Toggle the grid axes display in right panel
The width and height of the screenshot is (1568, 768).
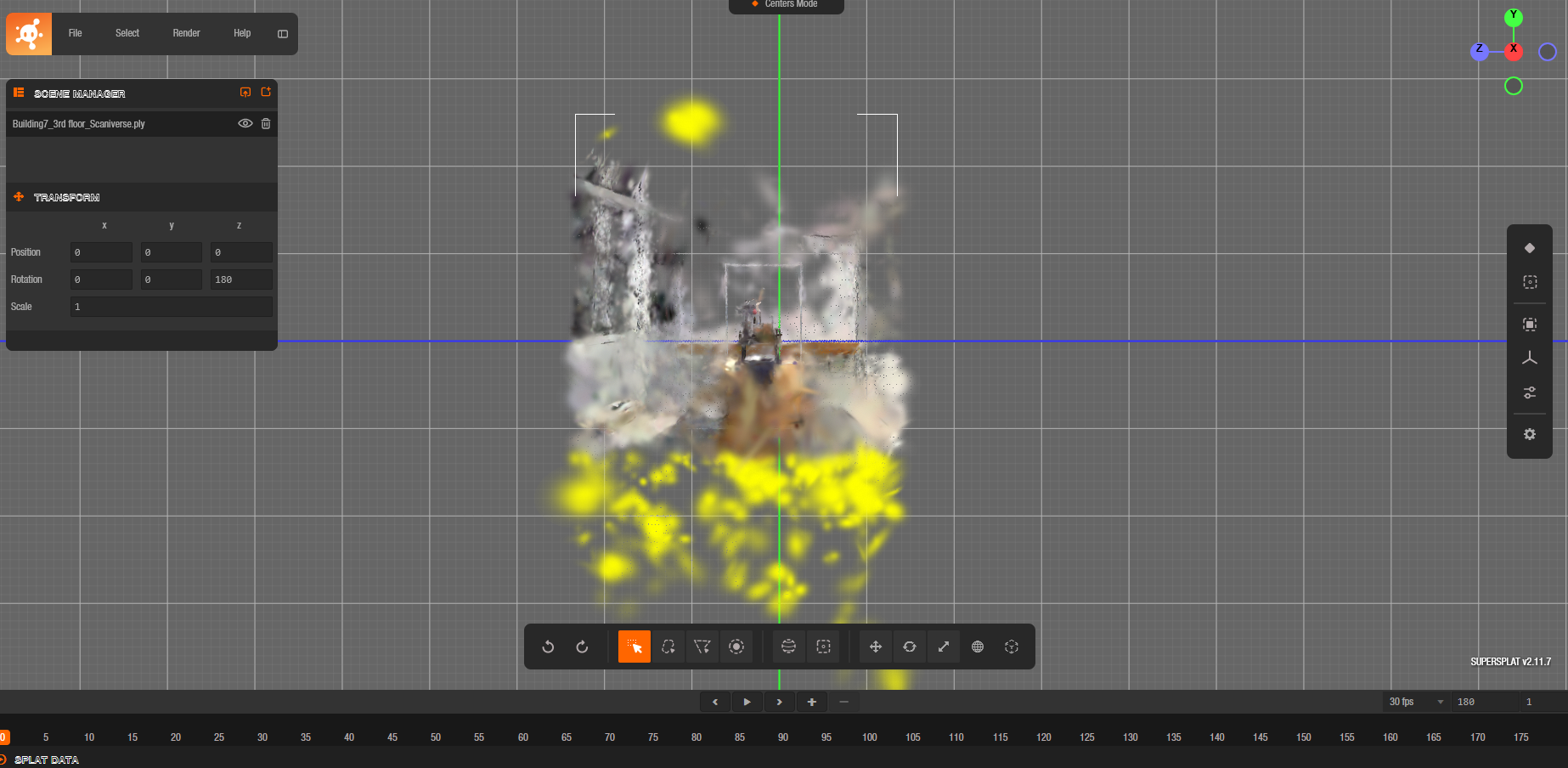pos(1529,359)
